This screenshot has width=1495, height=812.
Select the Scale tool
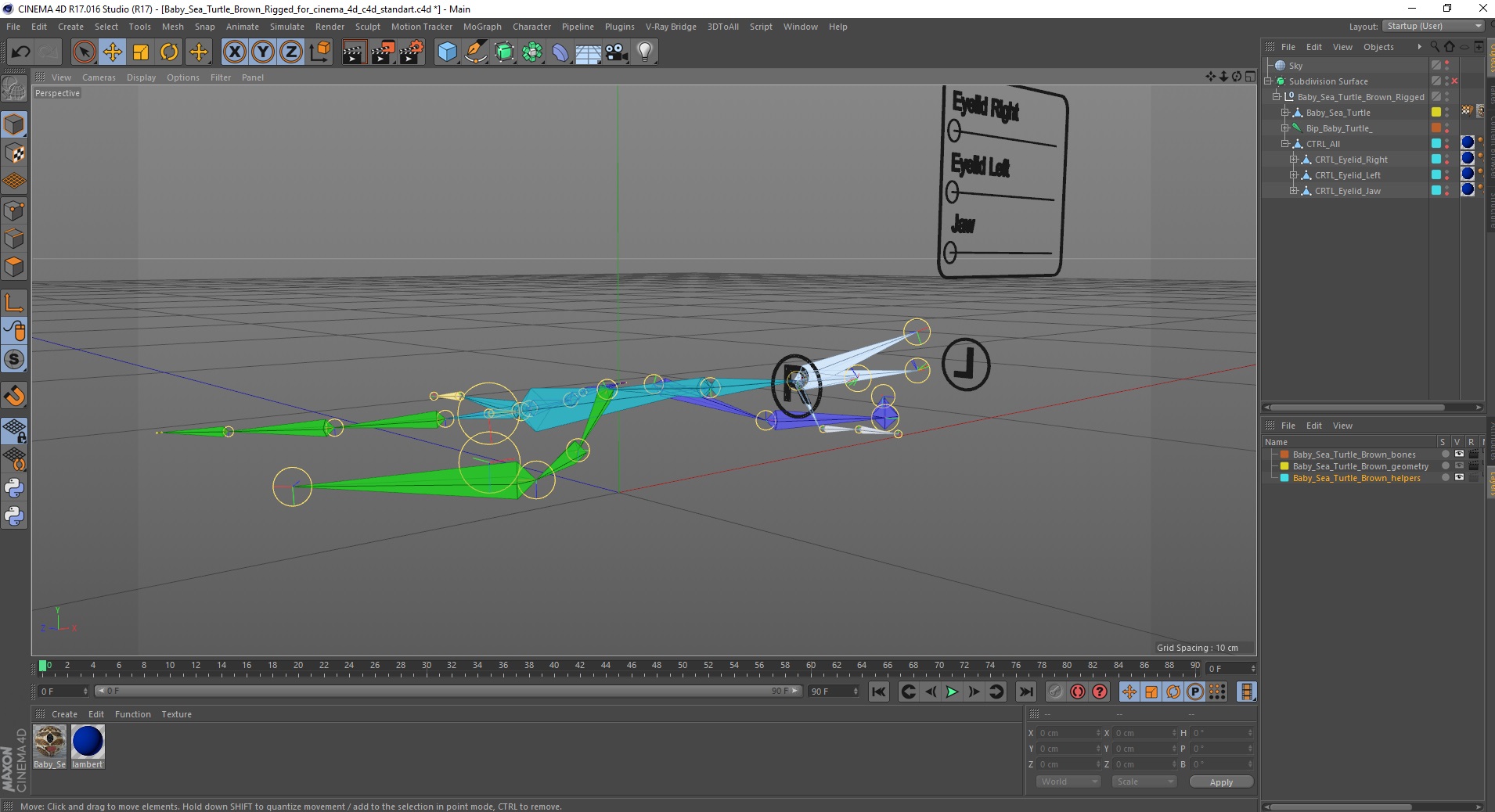coord(141,52)
